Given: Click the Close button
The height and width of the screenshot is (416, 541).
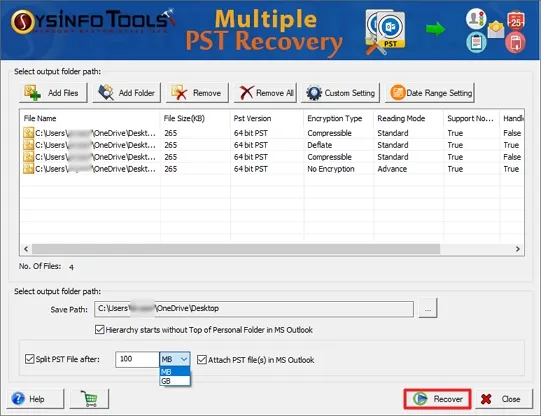Looking at the screenshot, I should (x=504, y=399).
